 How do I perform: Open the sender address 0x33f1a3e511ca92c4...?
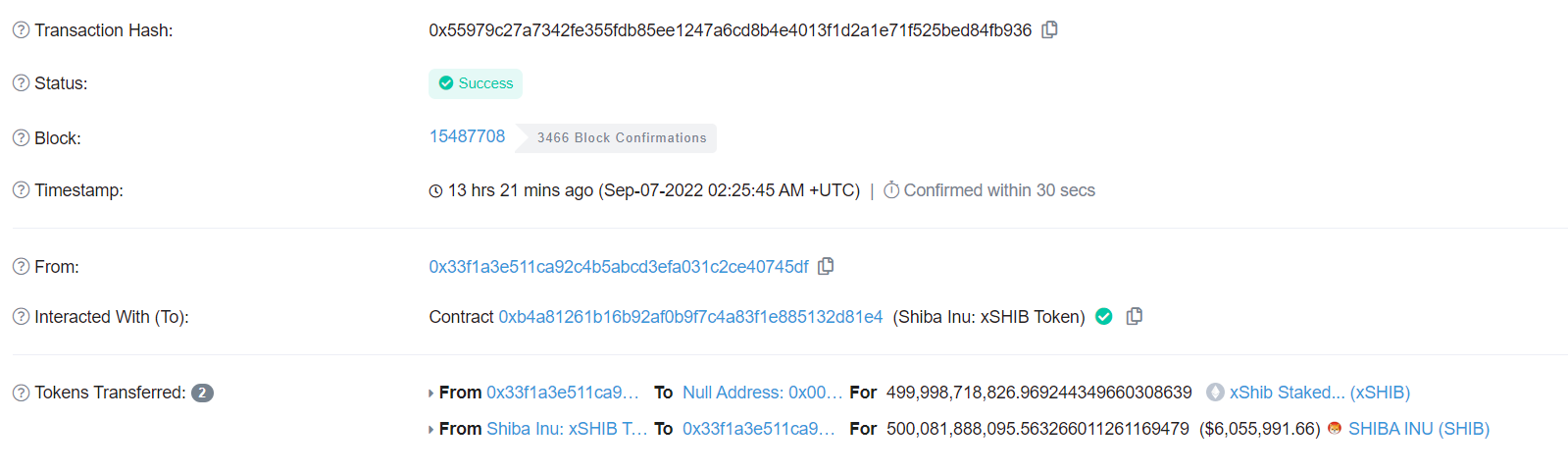click(x=618, y=267)
